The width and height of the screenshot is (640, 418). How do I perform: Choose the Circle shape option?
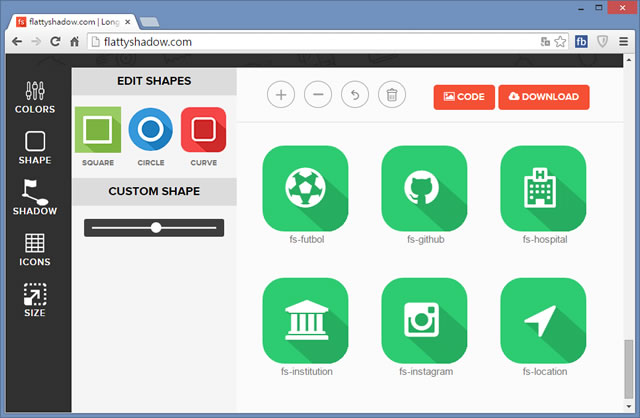(x=151, y=130)
